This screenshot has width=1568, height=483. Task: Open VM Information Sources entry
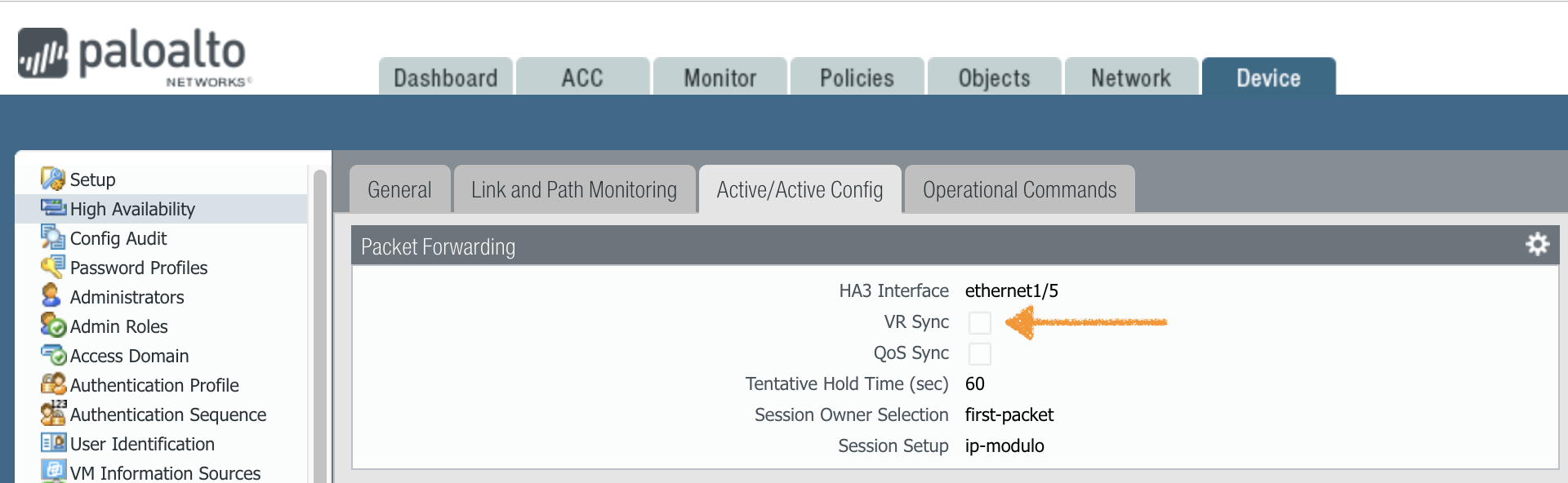[165, 473]
